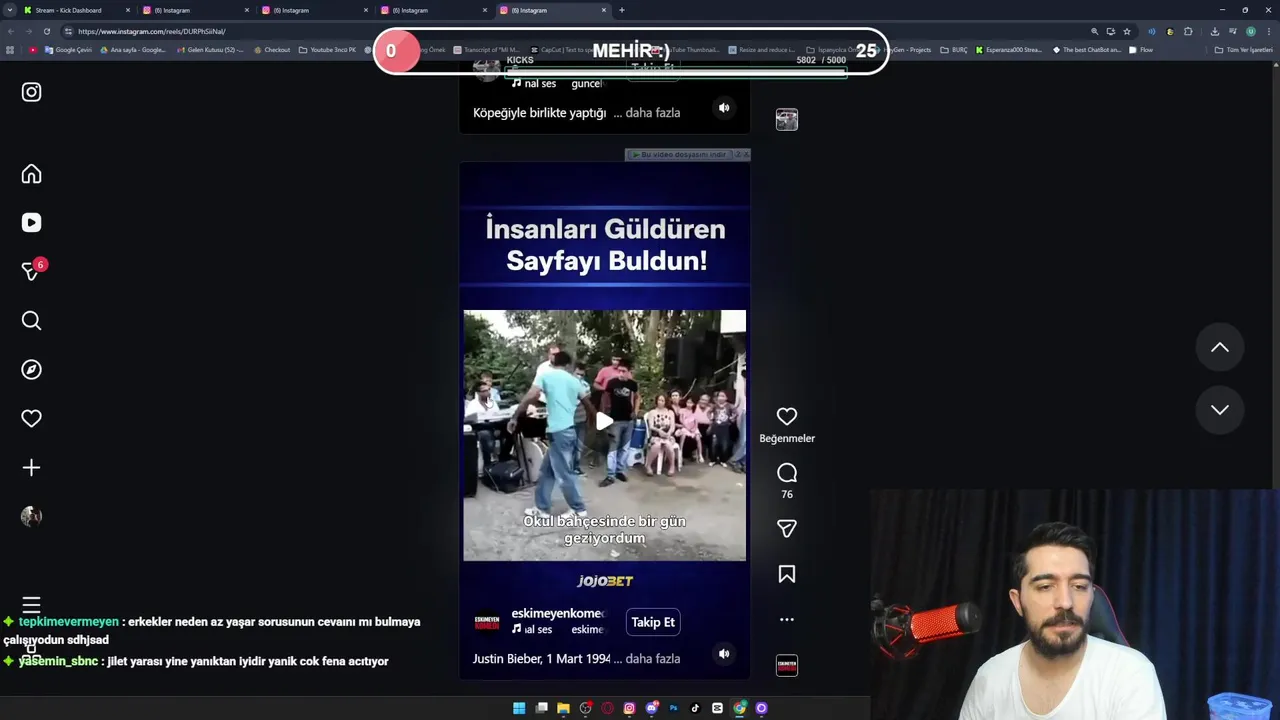Open CapCut from taskbar
This screenshot has width=1280, height=720.
tap(717, 708)
